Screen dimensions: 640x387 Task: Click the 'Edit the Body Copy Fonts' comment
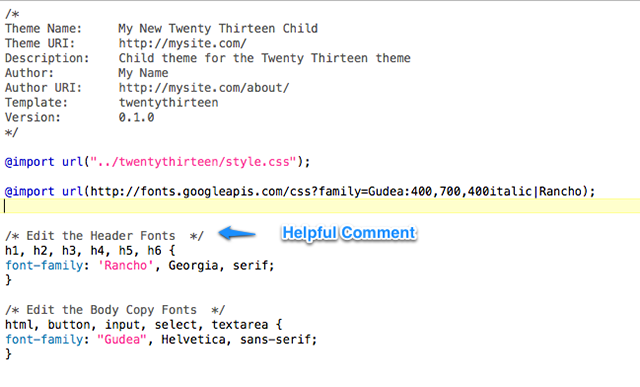(x=115, y=310)
